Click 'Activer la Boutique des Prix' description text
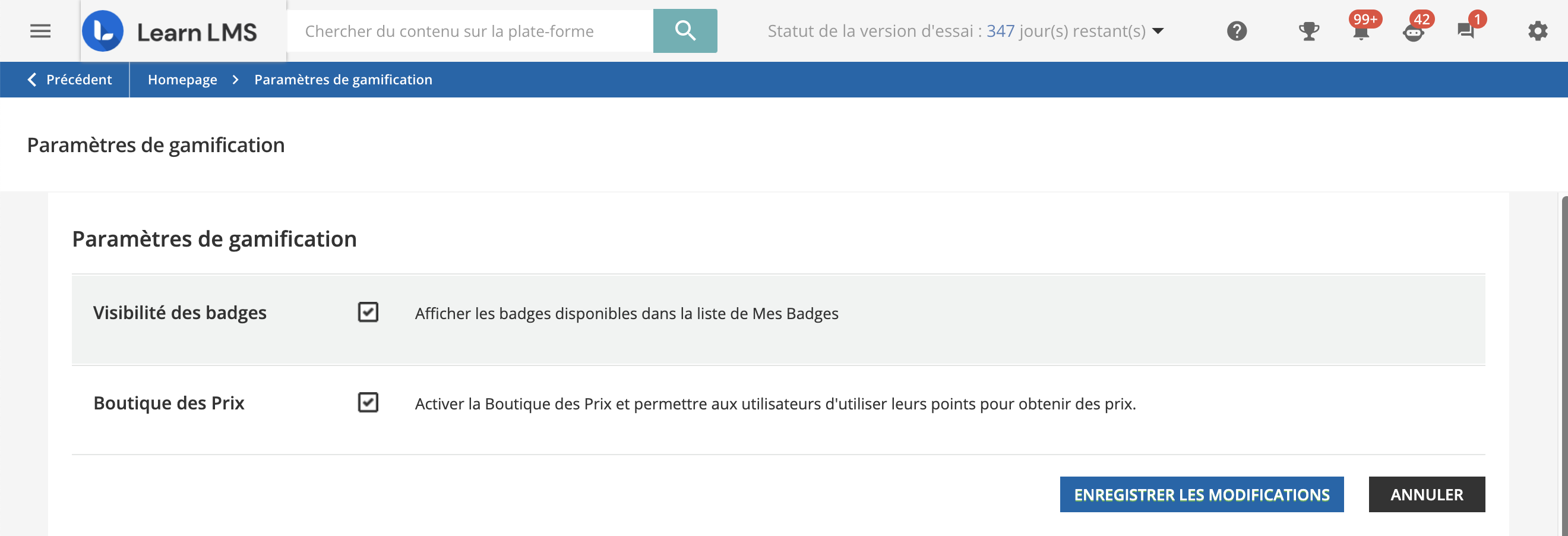Screen dimensions: 1568x536 (776, 404)
